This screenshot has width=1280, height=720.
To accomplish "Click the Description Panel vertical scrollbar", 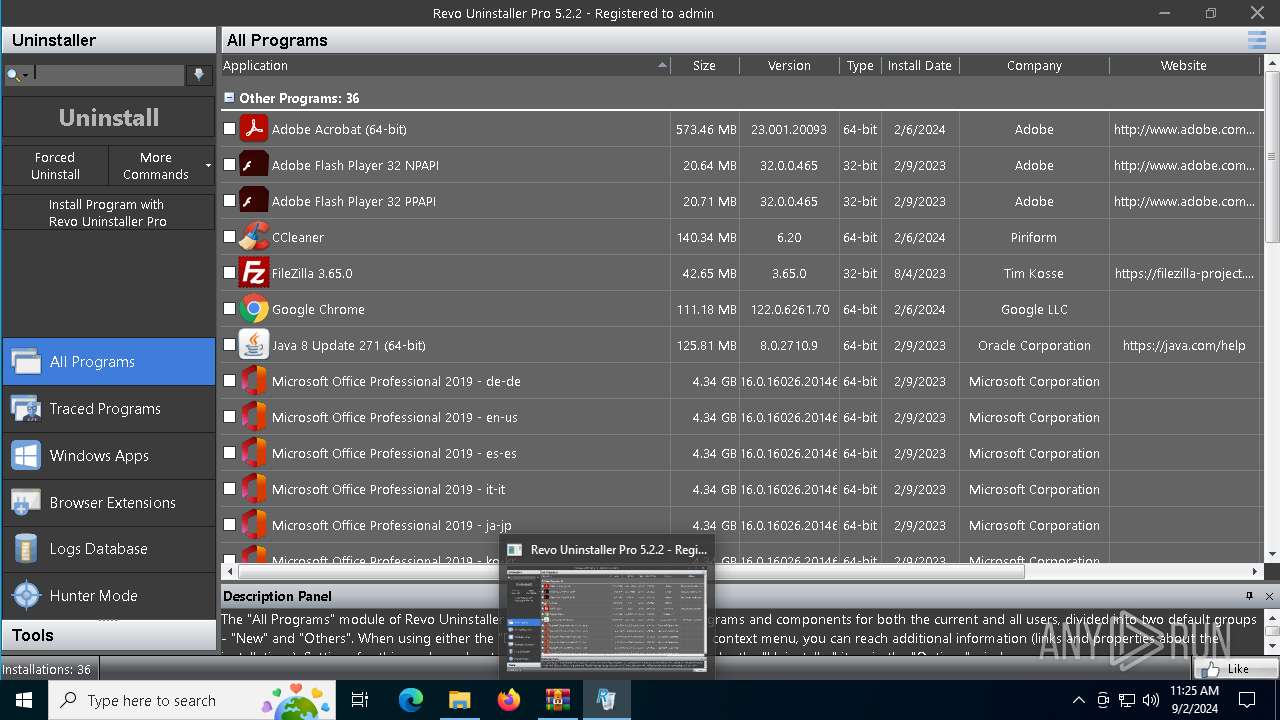I will click(x=1272, y=632).
